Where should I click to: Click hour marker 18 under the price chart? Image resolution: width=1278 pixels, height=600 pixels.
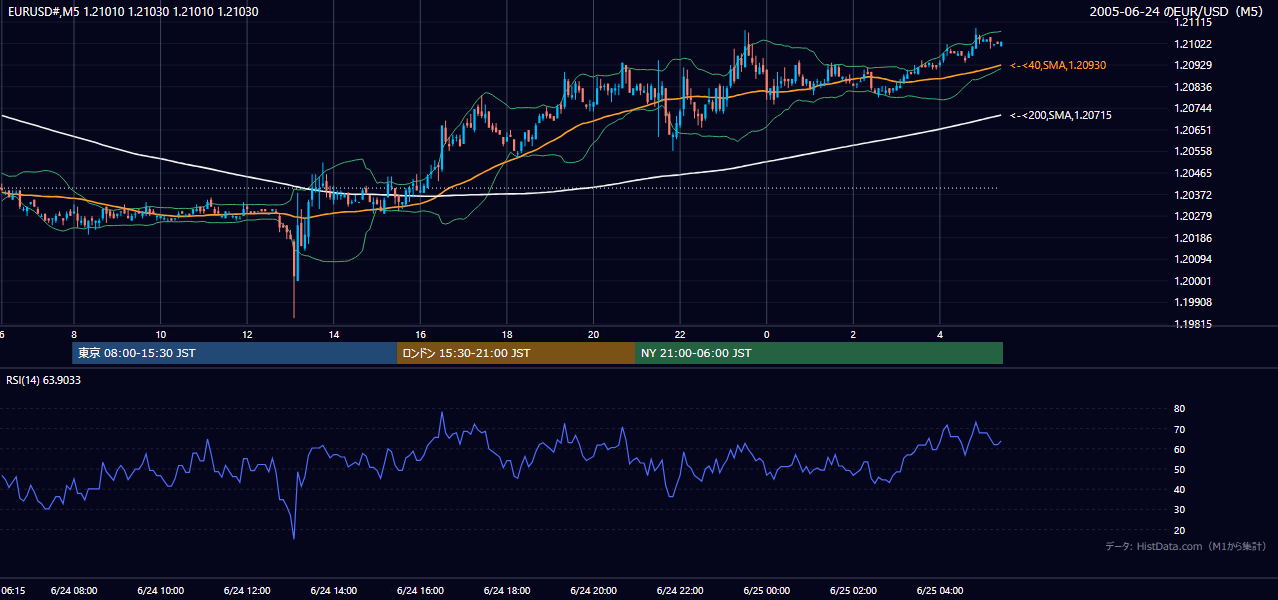pos(507,334)
